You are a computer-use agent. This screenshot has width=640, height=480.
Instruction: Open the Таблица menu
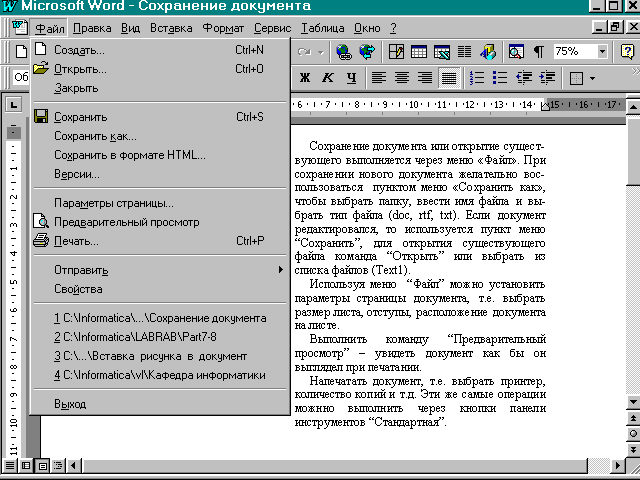coord(322,28)
